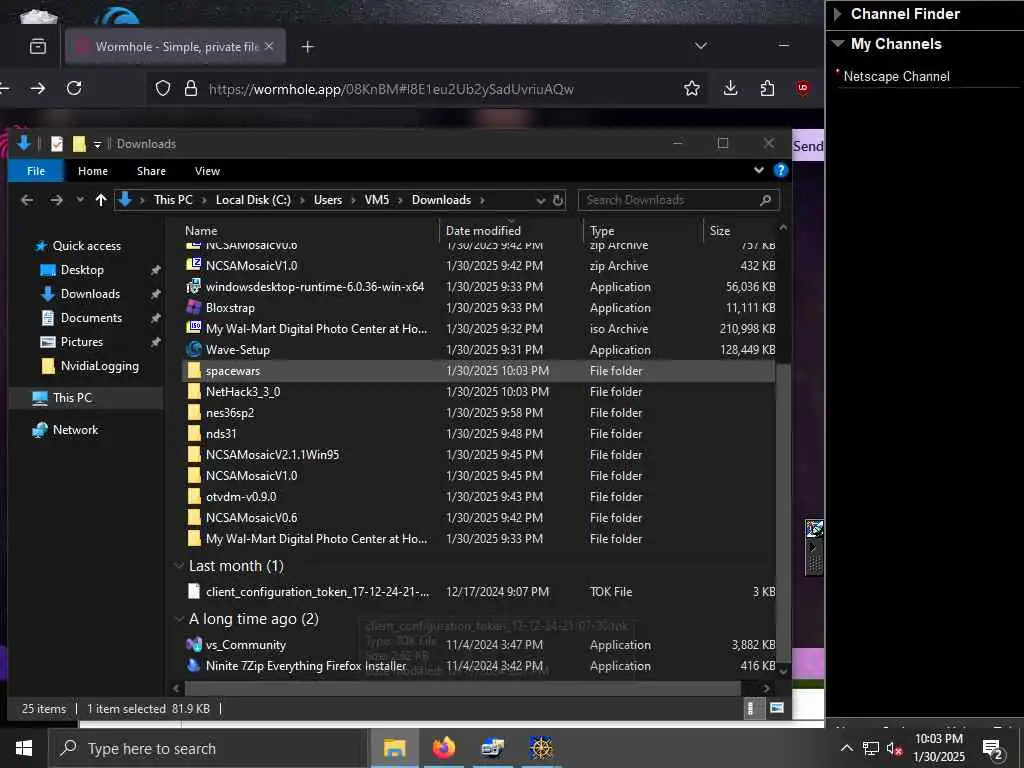This screenshot has height=768, width=1024.
Task: Select the vs_Community application file
Action: pos(246,645)
